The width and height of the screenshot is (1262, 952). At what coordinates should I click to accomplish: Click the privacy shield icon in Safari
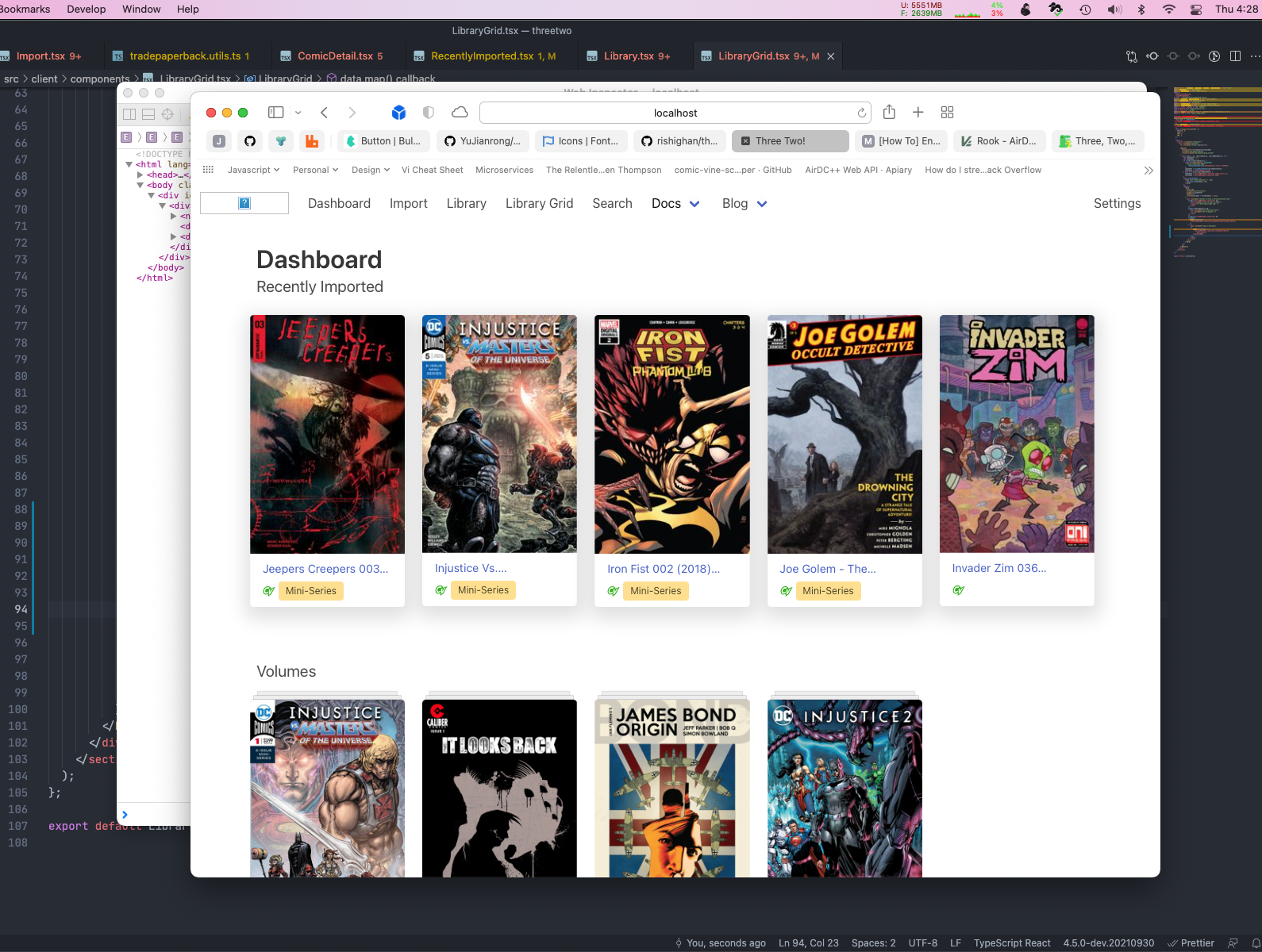pyautogui.click(x=429, y=112)
